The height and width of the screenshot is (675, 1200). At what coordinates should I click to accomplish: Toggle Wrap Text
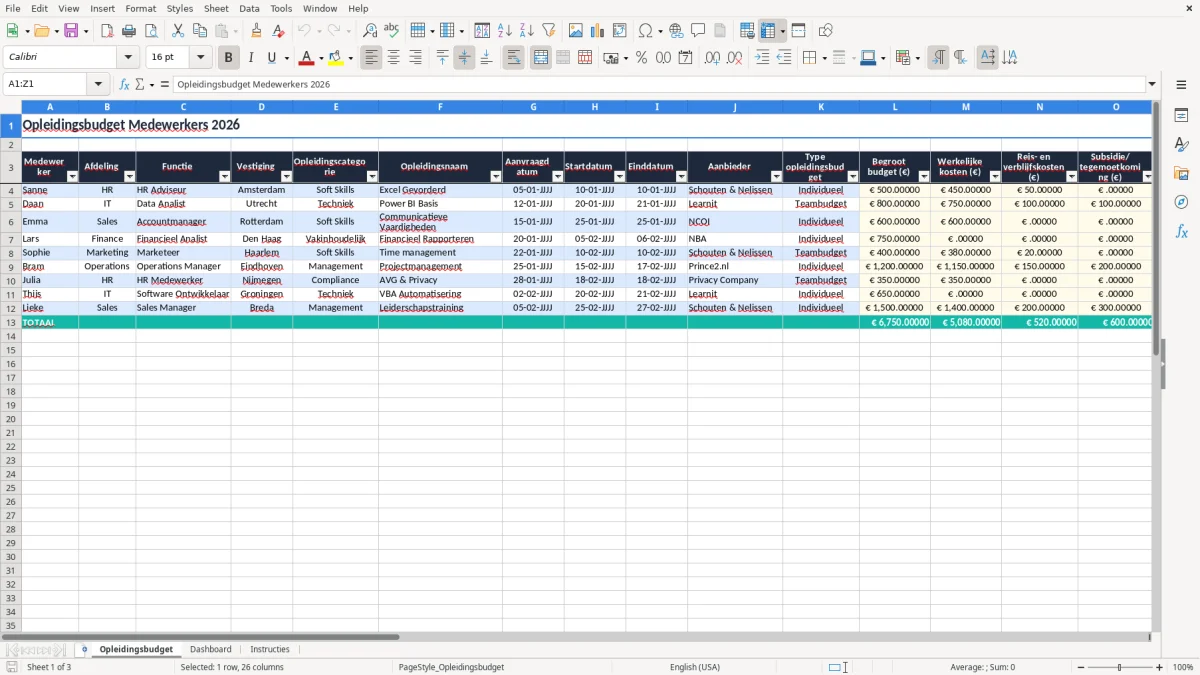[514, 58]
